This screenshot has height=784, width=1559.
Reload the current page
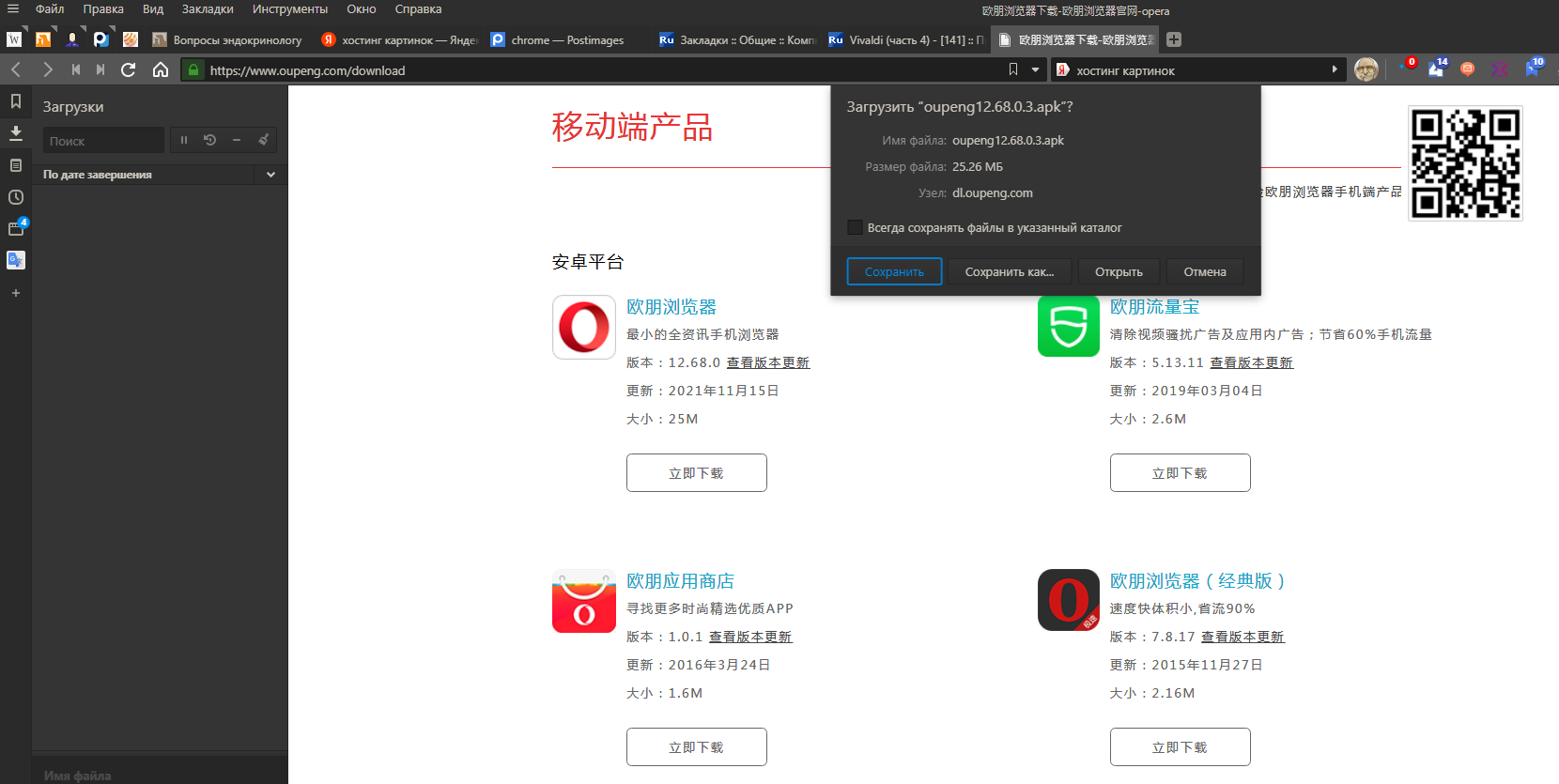pos(129,69)
